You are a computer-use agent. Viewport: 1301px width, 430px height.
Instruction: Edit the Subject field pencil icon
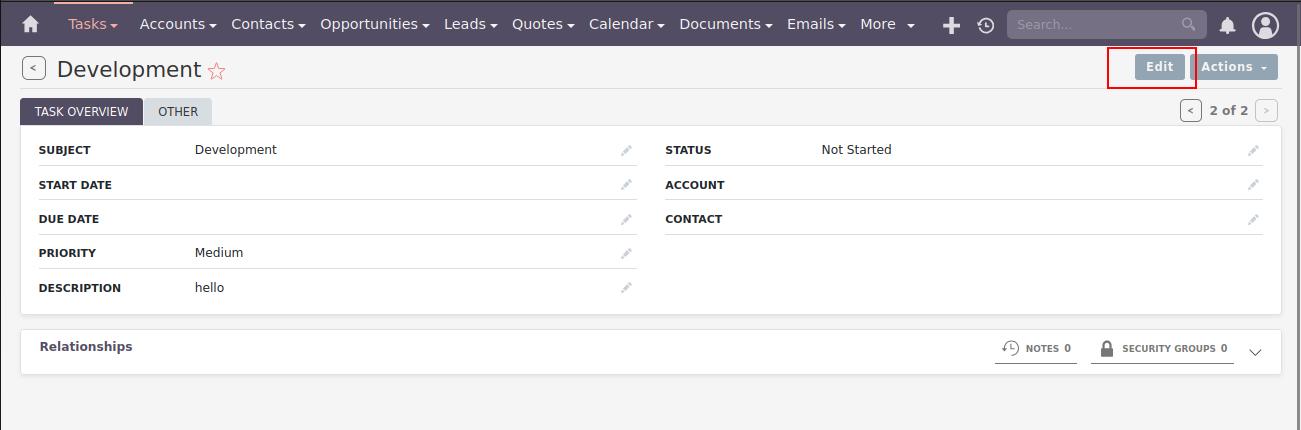[x=626, y=150]
